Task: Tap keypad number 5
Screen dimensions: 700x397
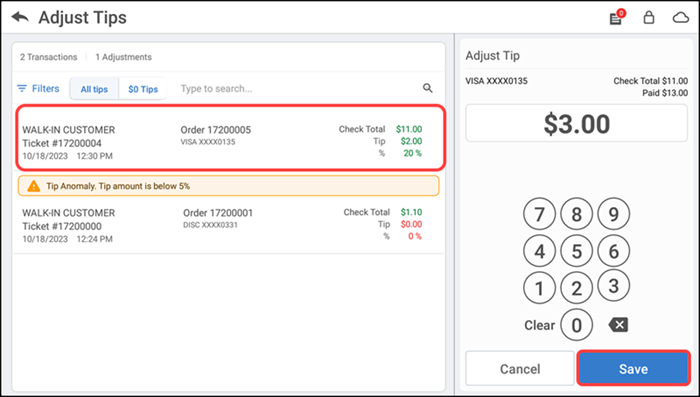Action: [x=576, y=251]
